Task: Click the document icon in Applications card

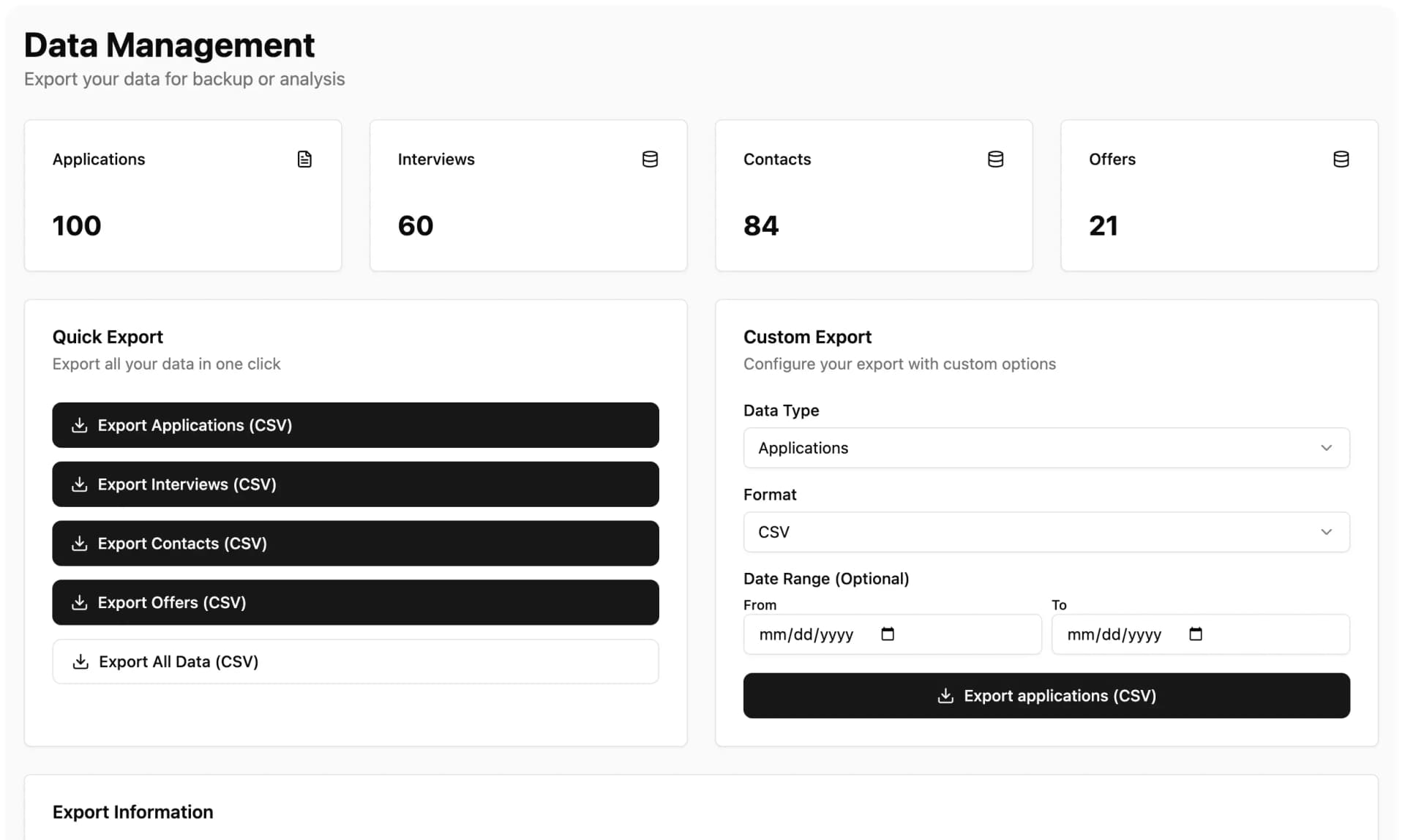Action: coord(304,160)
